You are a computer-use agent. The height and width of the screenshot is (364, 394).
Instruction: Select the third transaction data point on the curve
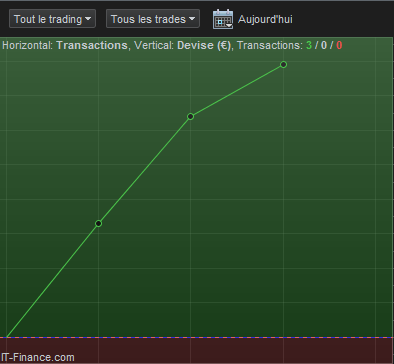283,64
